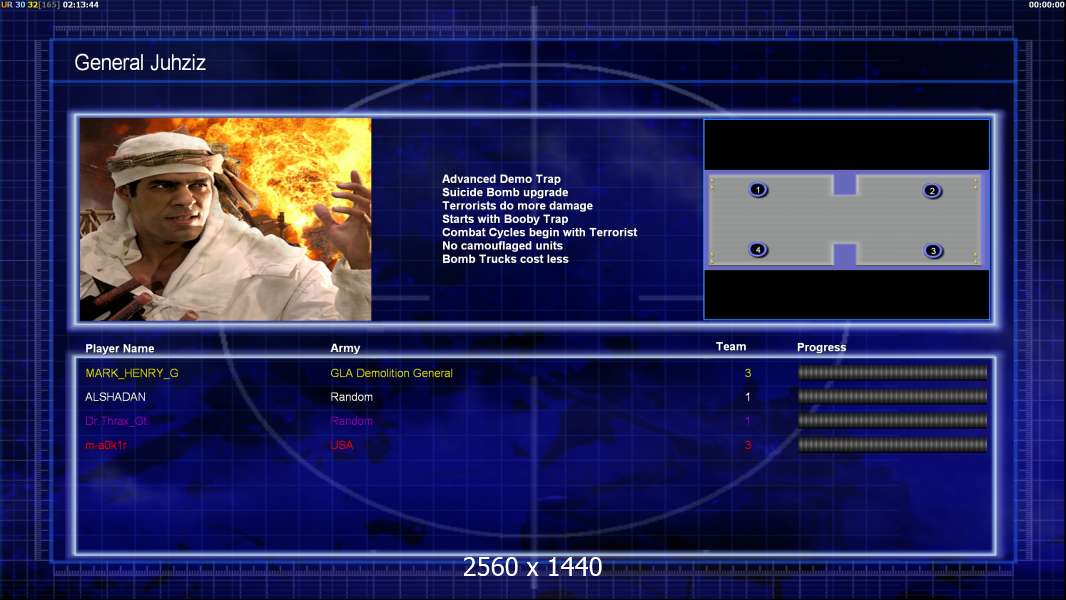Click General Juhziz portrait image
1066x600 pixels.
(x=225, y=219)
